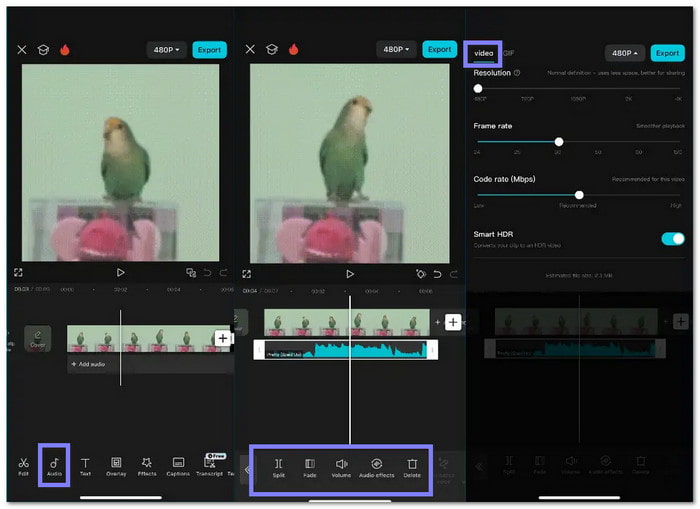Click the flame icon in middle screen
This screenshot has height=509, width=700.
(293, 49)
